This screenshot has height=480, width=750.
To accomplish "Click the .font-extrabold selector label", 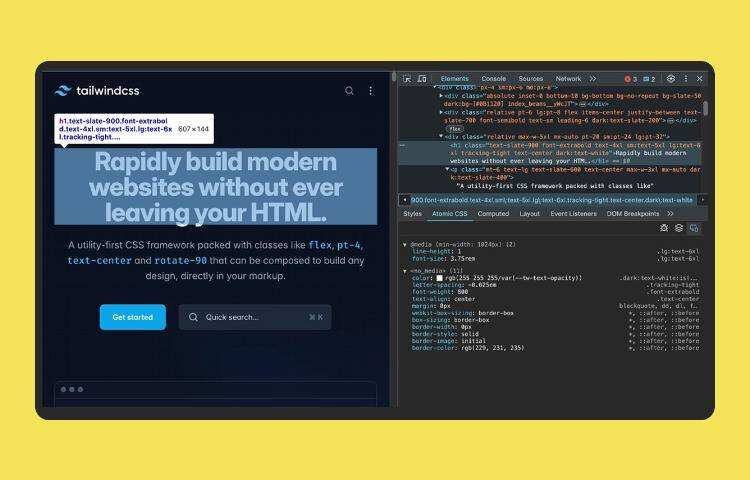I will tap(674, 292).
